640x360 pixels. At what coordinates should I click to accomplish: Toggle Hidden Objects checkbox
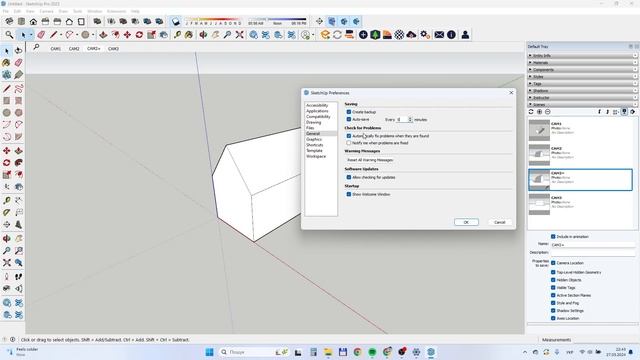pyautogui.click(x=553, y=280)
